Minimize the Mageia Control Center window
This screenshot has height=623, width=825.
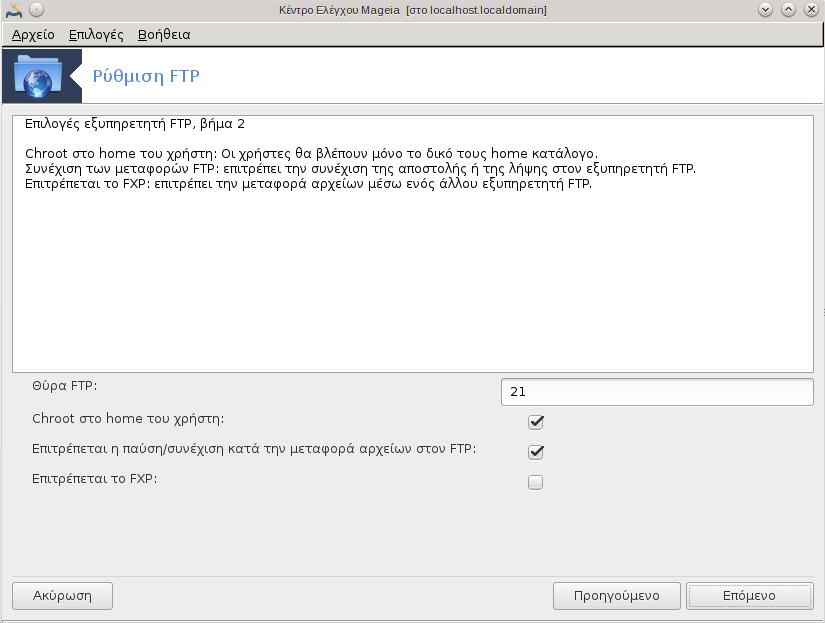[x=766, y=10]
